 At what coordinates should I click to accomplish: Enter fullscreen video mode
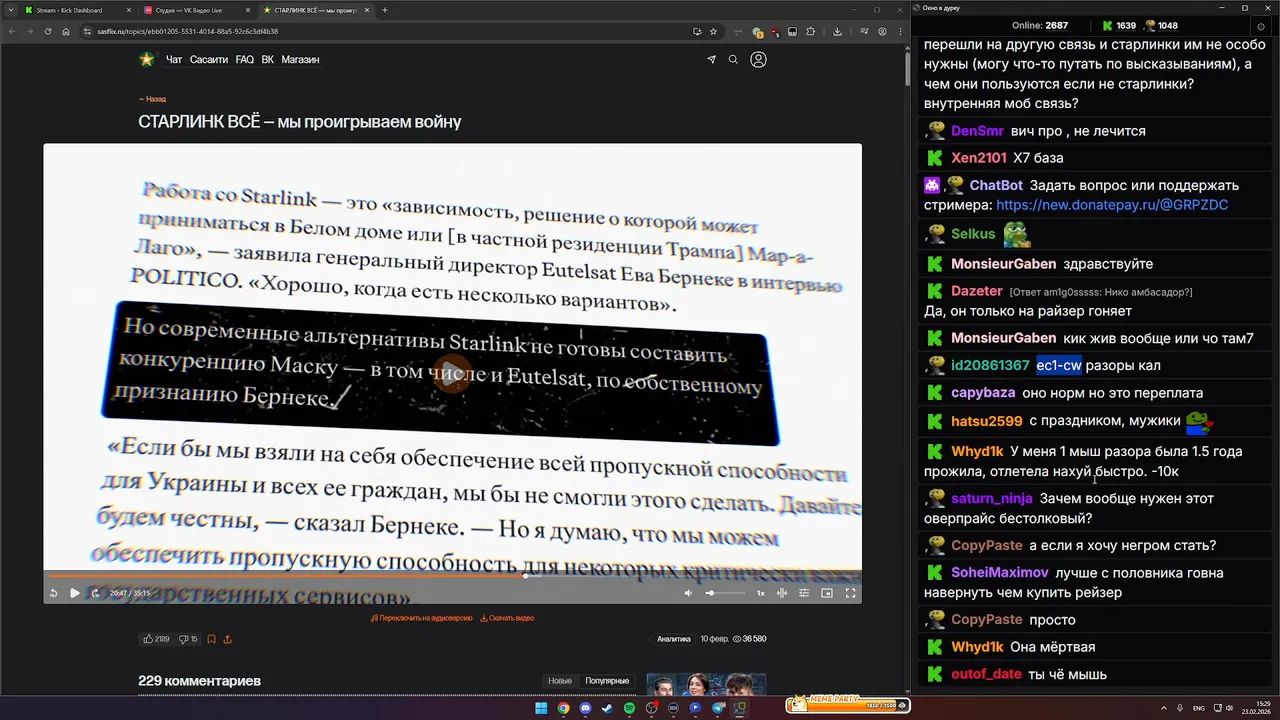(850, 593)
